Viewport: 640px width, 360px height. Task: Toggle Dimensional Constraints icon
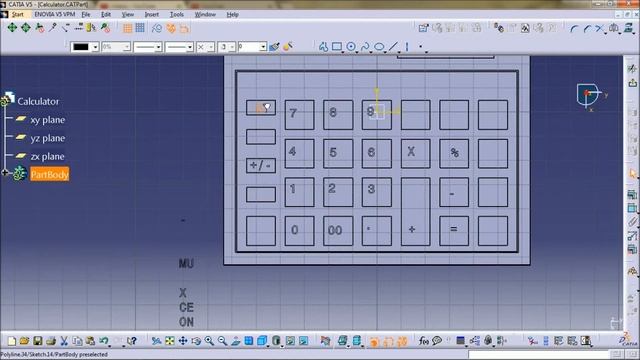pos(184,28)
